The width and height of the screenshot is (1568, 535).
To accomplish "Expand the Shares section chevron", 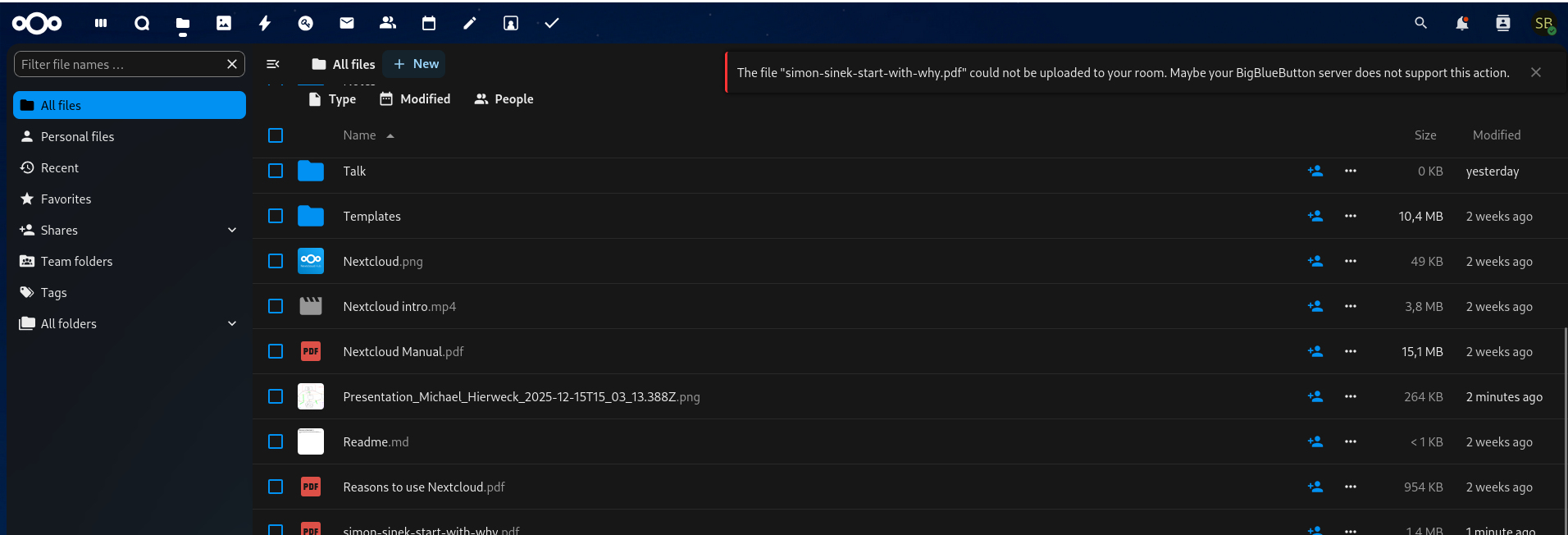I will (232, 230).
